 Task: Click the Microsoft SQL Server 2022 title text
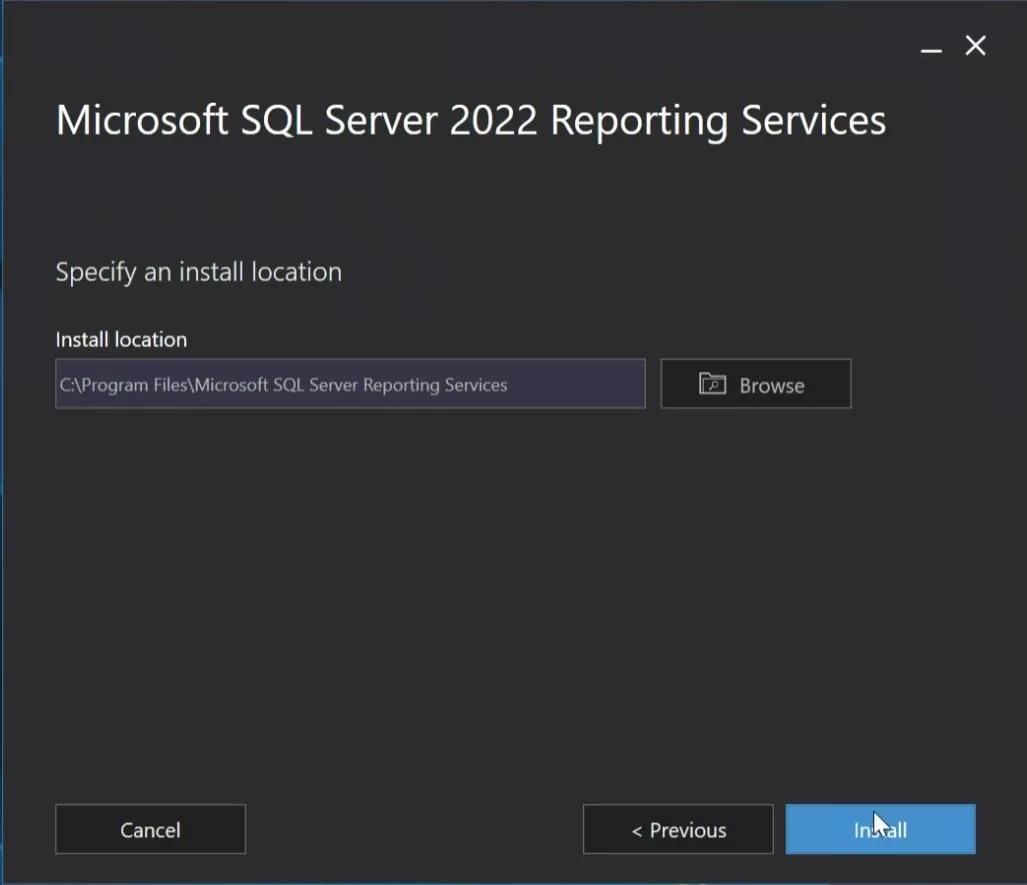[471, 120]
